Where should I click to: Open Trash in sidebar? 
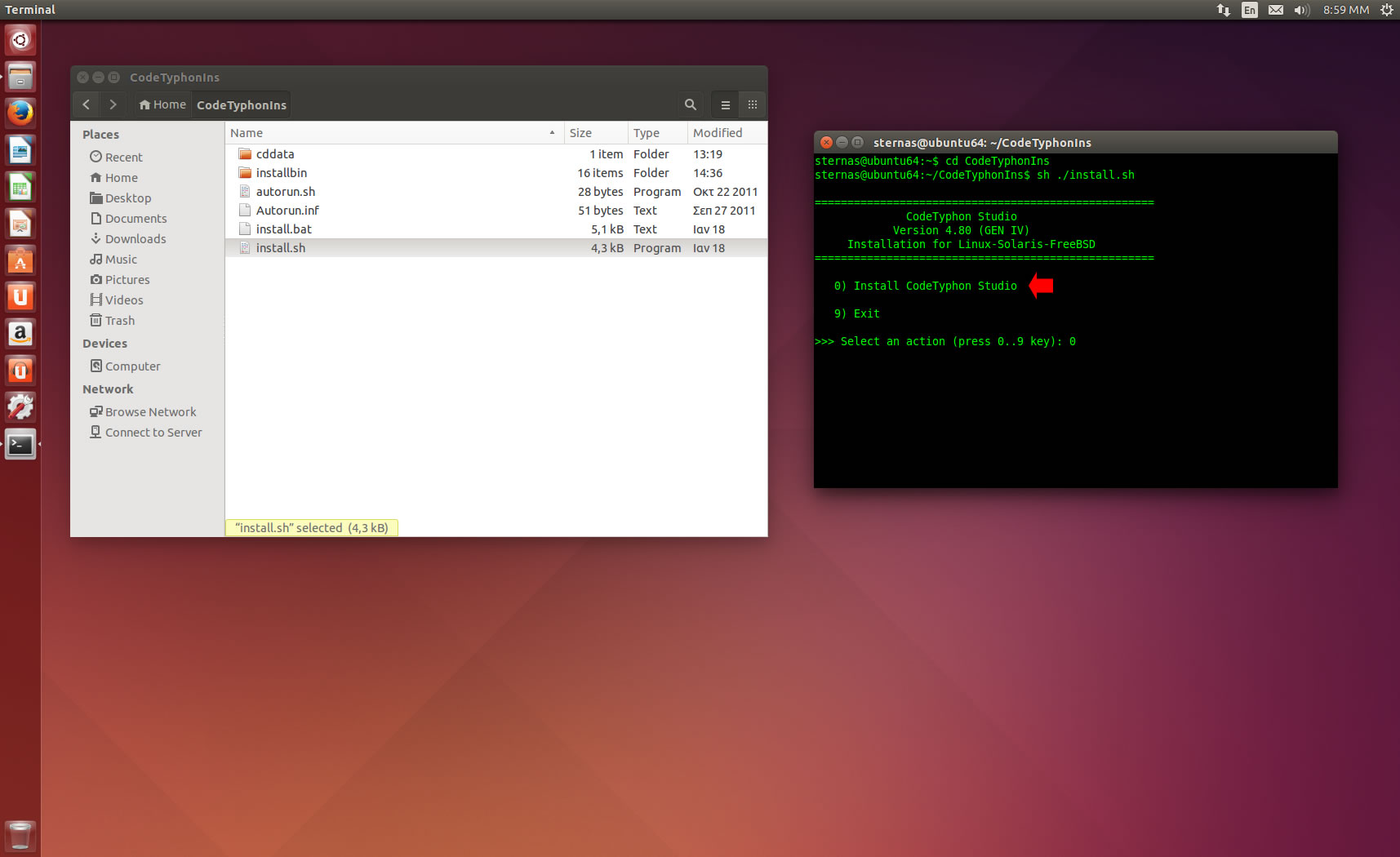pos(112,320)
